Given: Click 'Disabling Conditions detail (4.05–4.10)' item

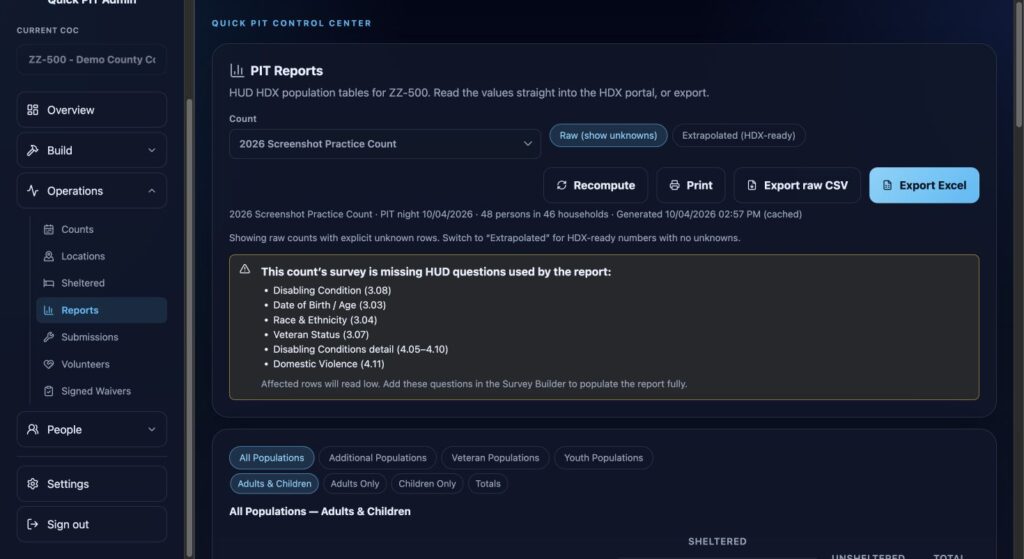Looking at the screenshot, I should (x=360, y=349).
